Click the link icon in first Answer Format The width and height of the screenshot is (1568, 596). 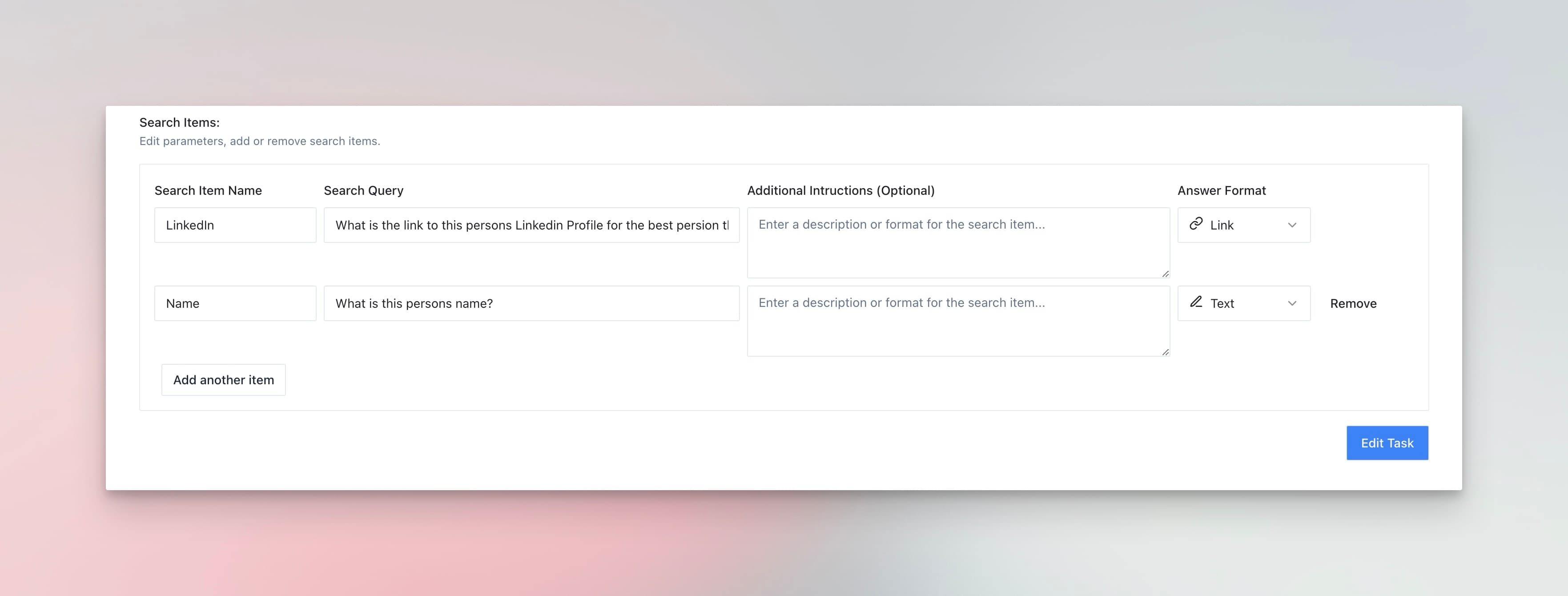(1195, 224)
